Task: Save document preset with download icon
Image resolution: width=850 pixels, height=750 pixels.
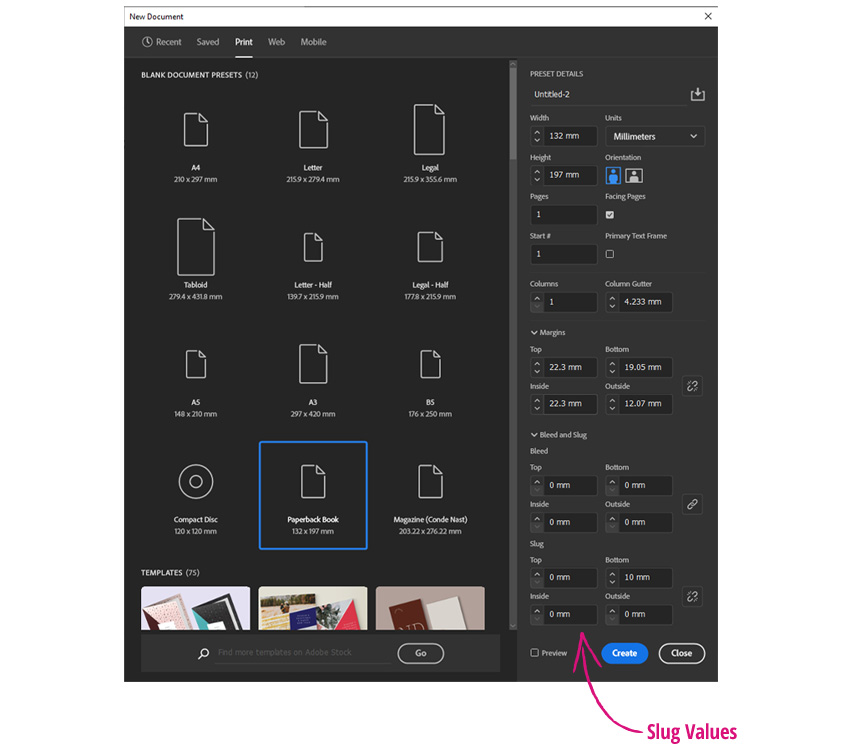Action: pos(697,94)
